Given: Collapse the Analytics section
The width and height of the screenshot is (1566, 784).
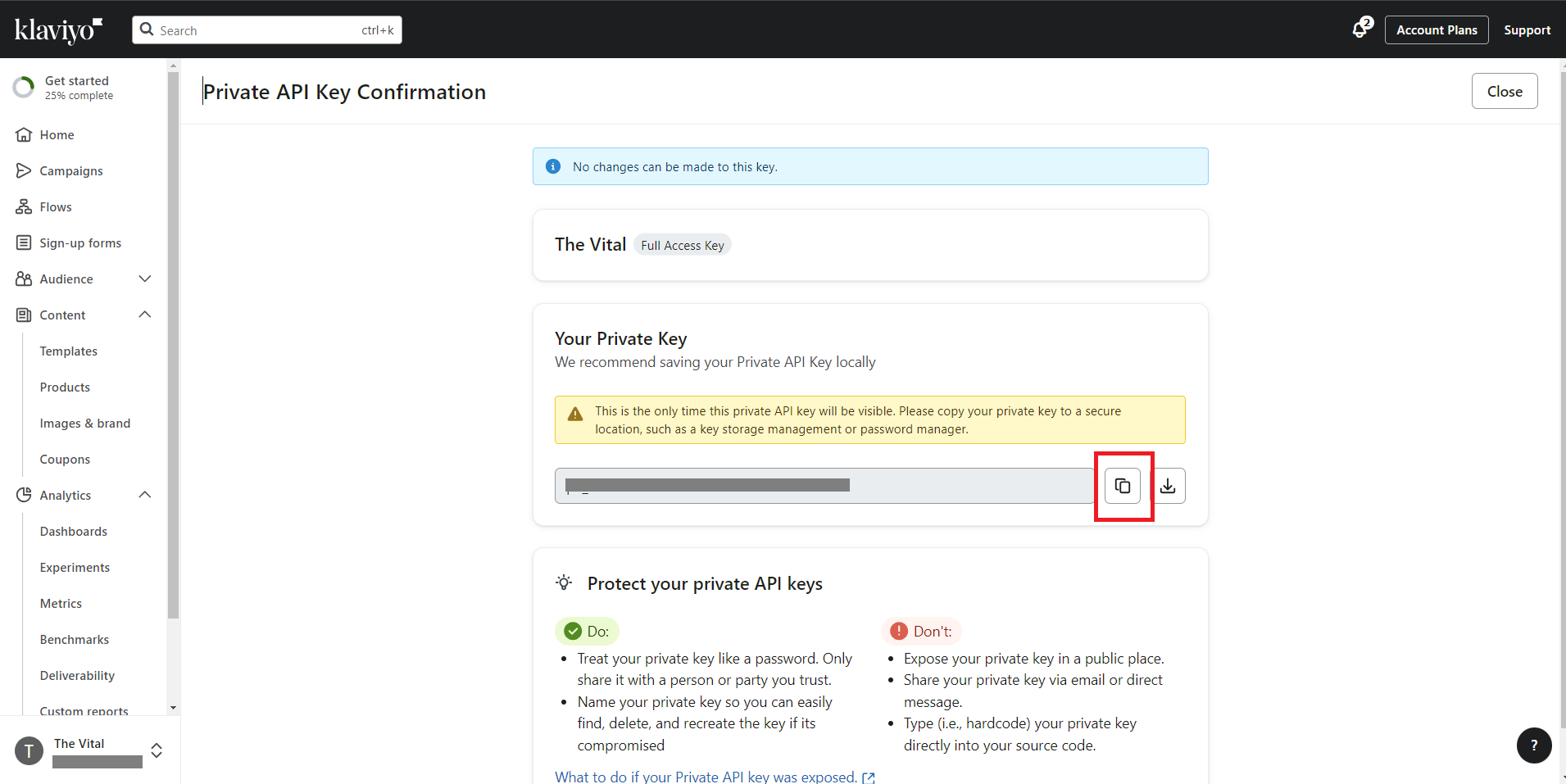Looking at the screenshot, I should [145, 496].
